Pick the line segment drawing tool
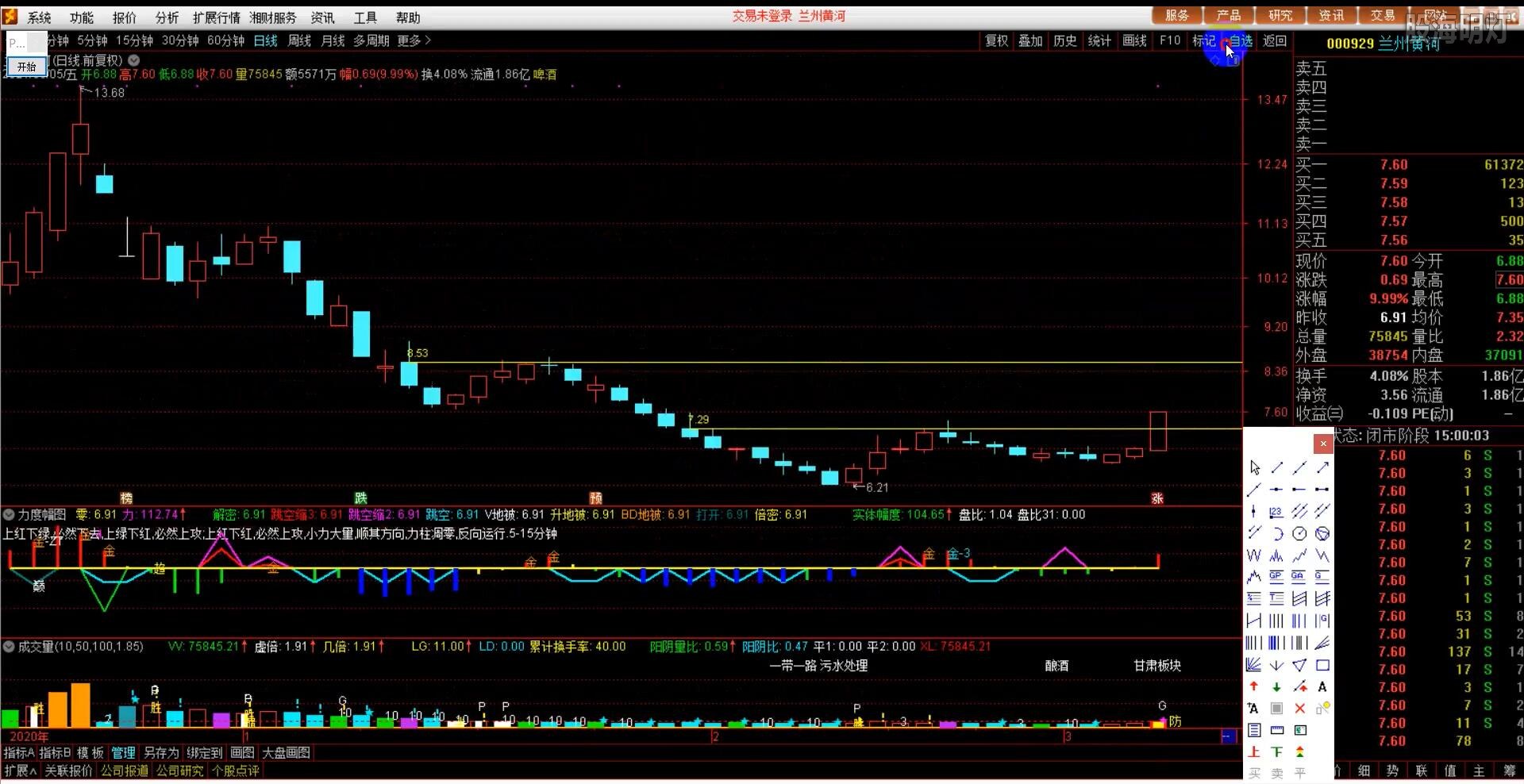Viewport: 1524px width, 784px height. coord(1276,467)
